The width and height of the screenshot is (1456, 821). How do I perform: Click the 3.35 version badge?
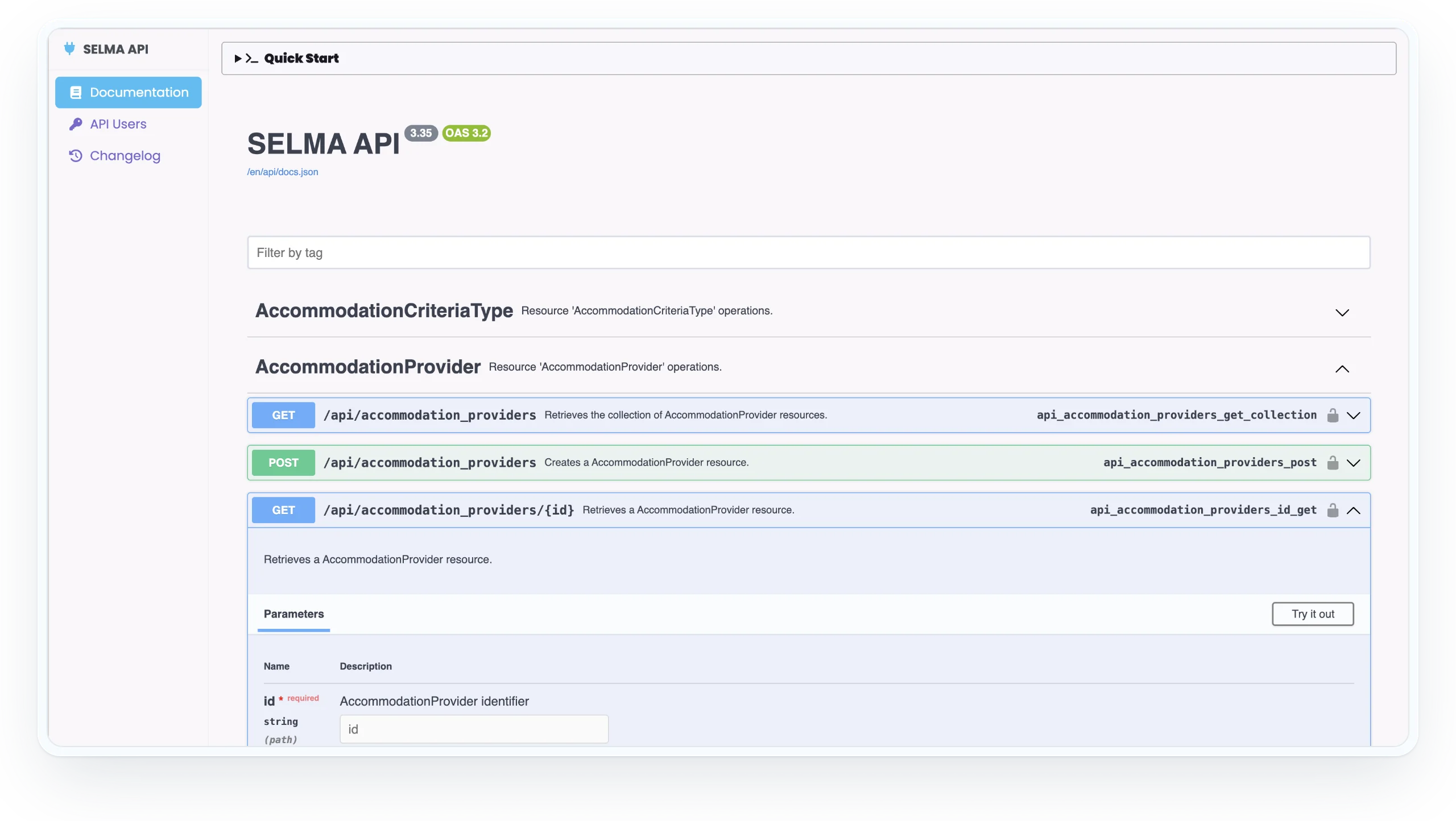[x=421, y=133]
